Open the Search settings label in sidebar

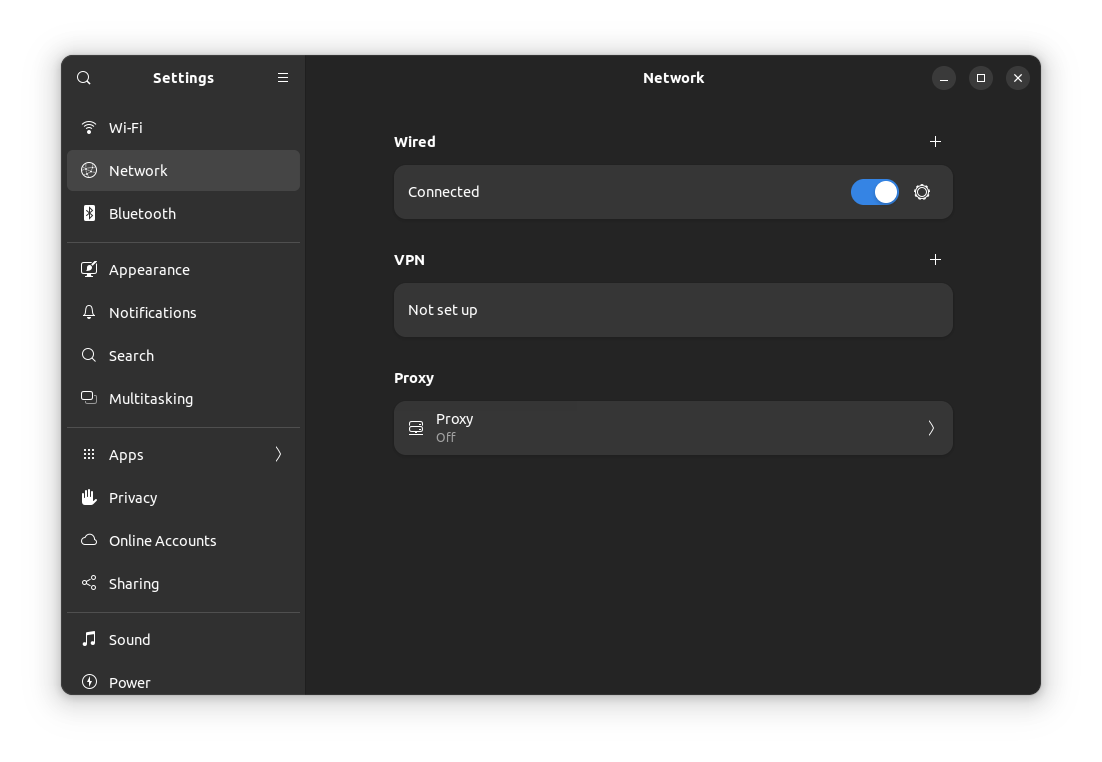click(131, 356)
